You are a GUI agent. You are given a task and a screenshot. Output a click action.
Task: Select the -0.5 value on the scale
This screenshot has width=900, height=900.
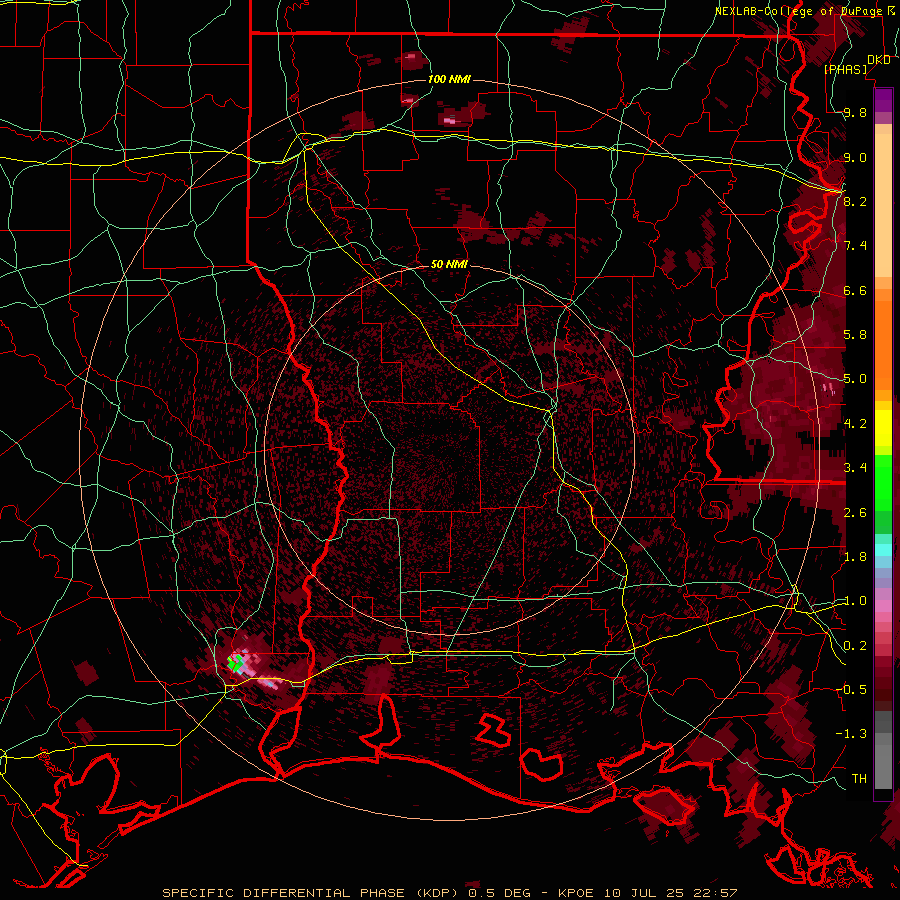(x=851, y=689)
